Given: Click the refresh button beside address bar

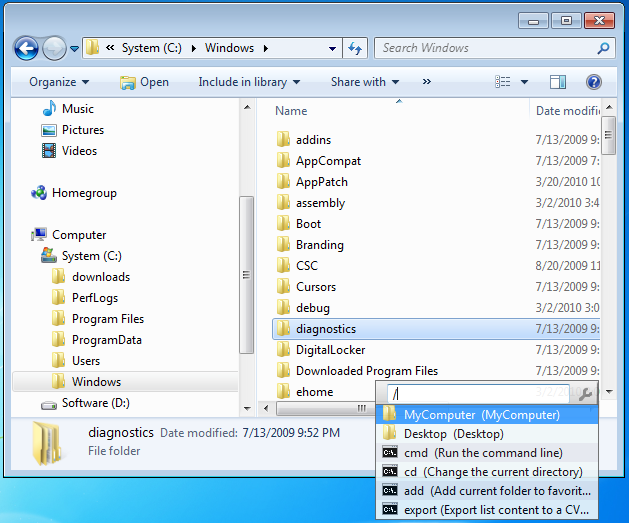Looking at the screenshot, I should [x=355, y=48].
